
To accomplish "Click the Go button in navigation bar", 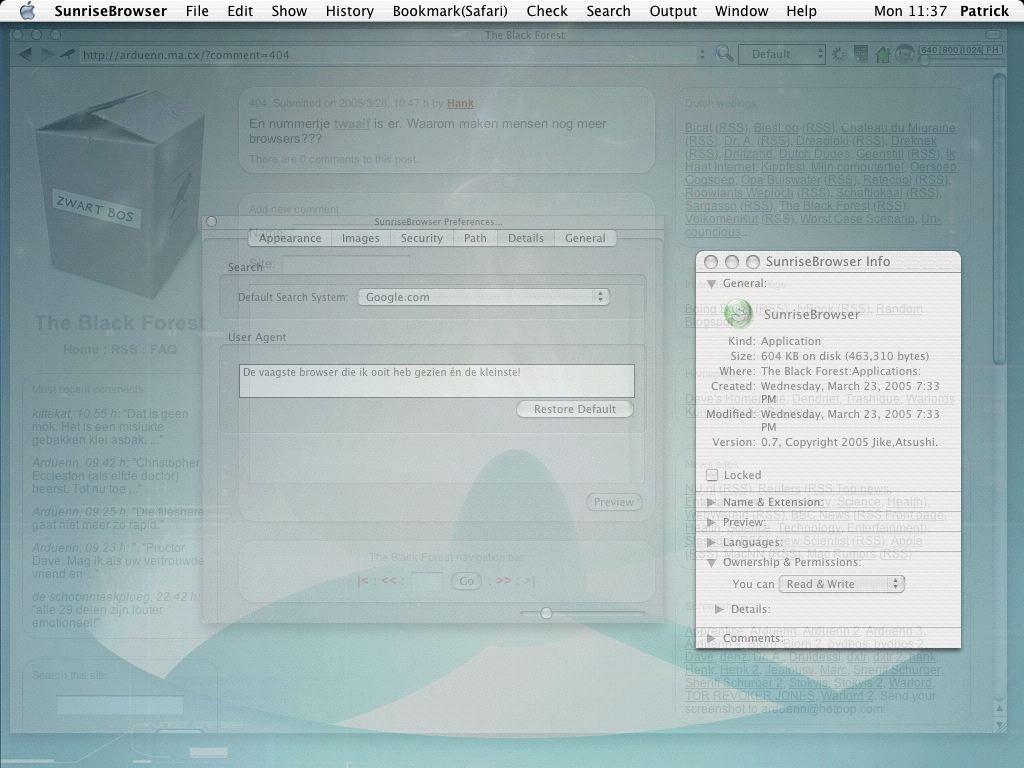I will 466,581.
